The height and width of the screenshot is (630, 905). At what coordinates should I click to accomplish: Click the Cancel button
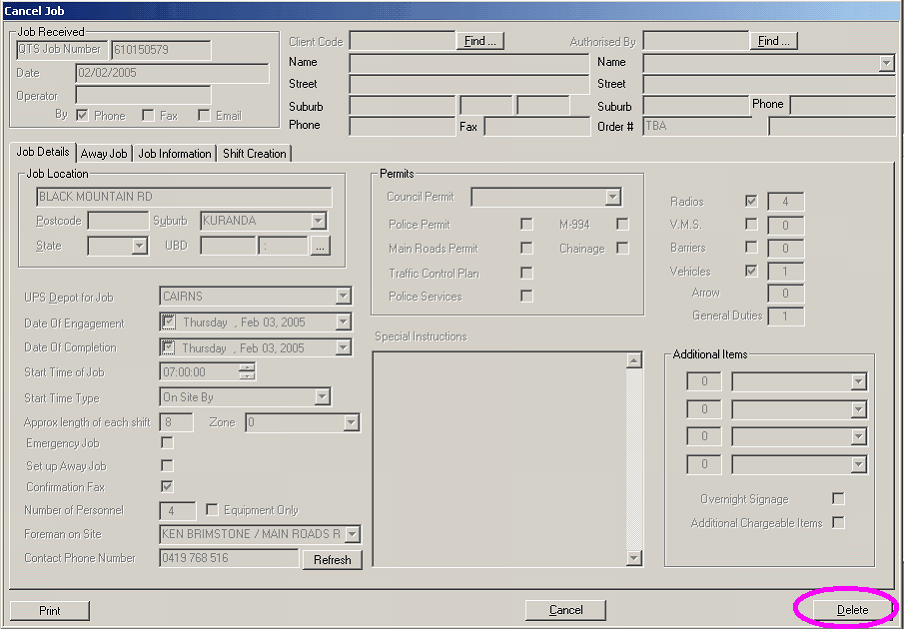tap(565, 610)
